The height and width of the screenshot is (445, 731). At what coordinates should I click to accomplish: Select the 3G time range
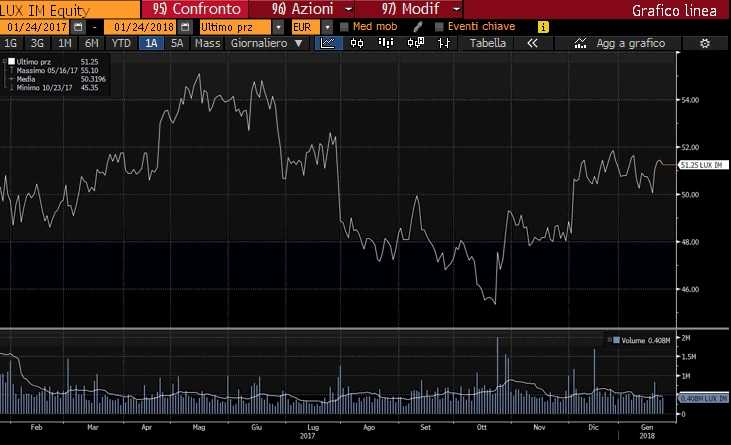(x=37, y=43)
